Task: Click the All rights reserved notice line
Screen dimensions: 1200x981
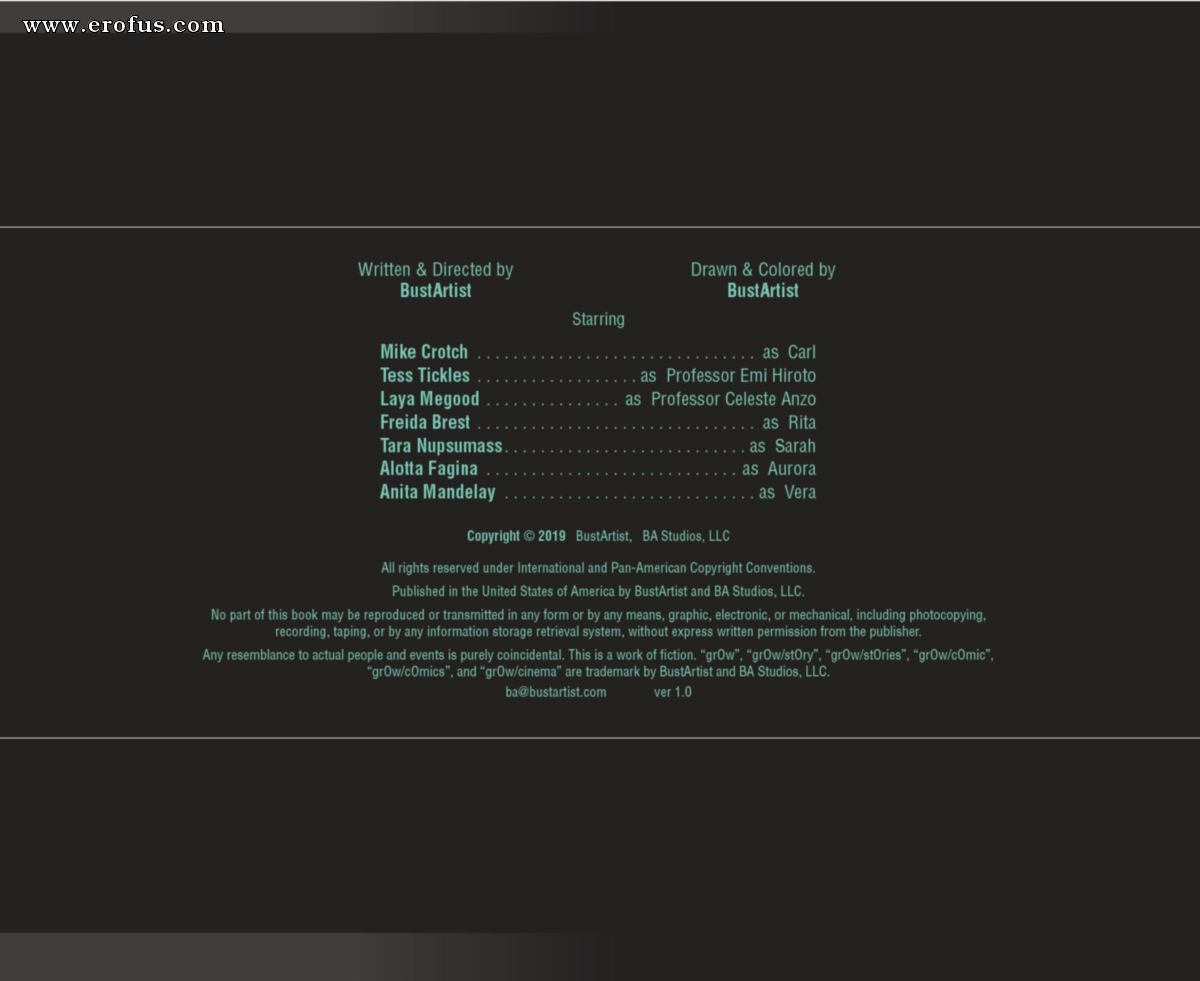Action: pyautogui.click(x=598, y=568)
